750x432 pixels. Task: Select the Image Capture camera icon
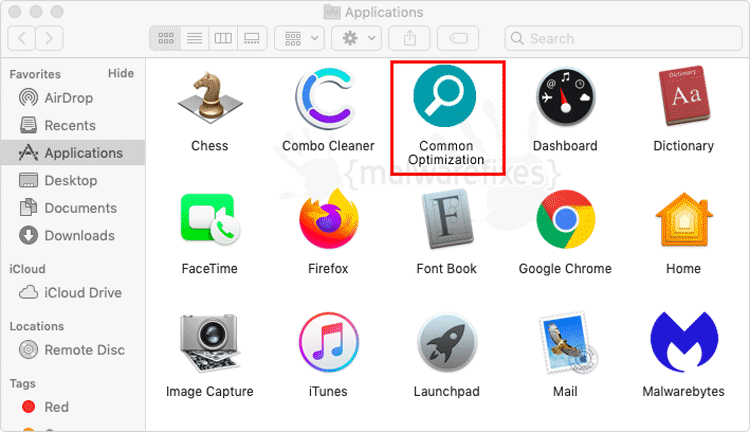(x=209, y=343)
